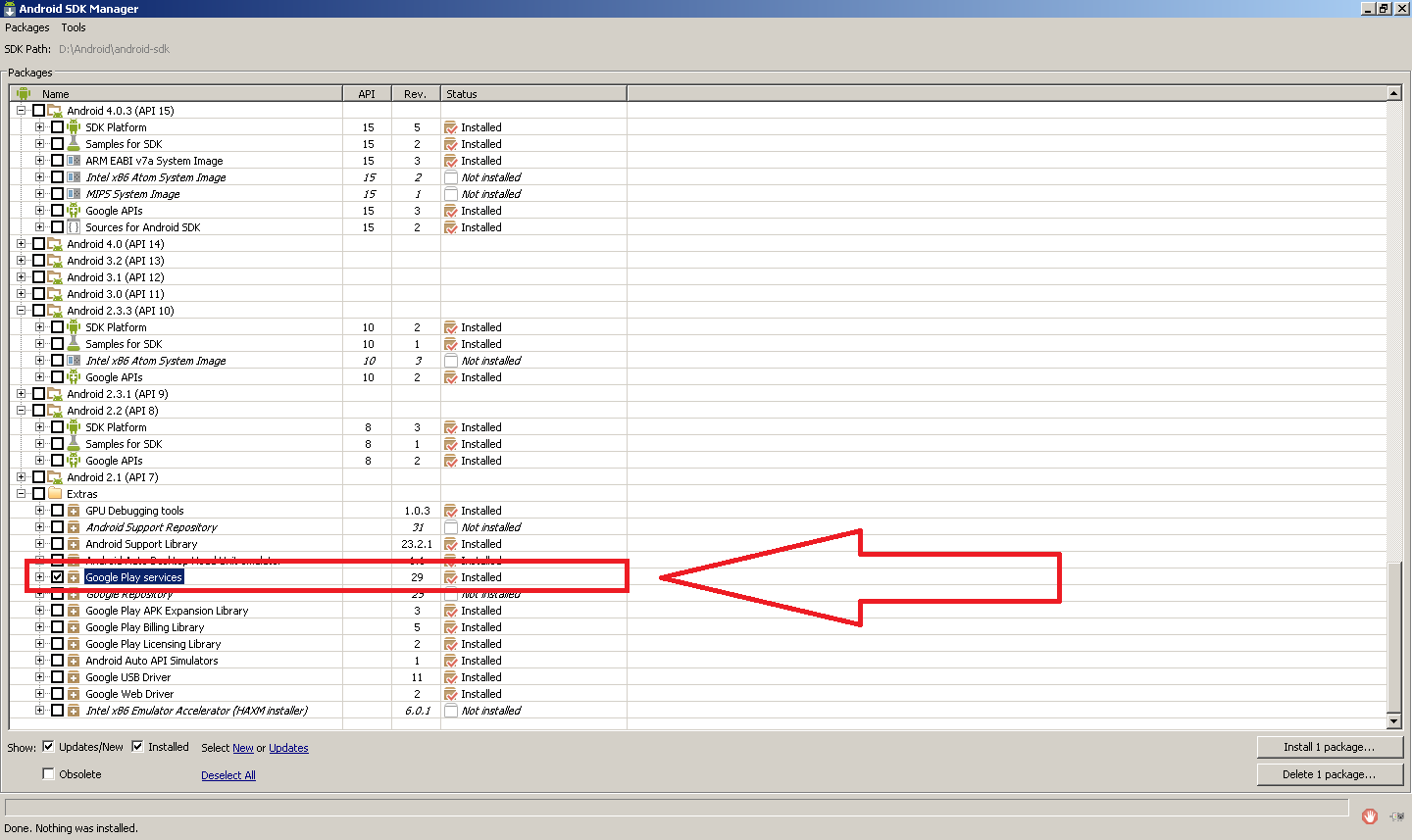Click the Not installed status icon for Android Support Repository
This screenshot has width=1412, height=840.
pos(451,527)
